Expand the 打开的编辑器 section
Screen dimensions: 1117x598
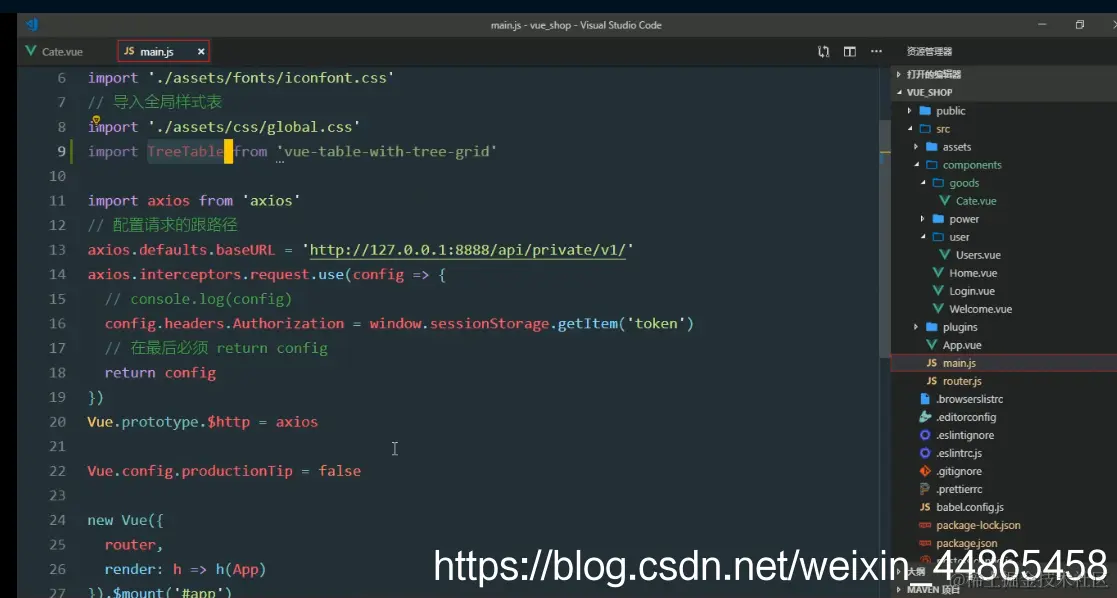[x=899, y=74]
